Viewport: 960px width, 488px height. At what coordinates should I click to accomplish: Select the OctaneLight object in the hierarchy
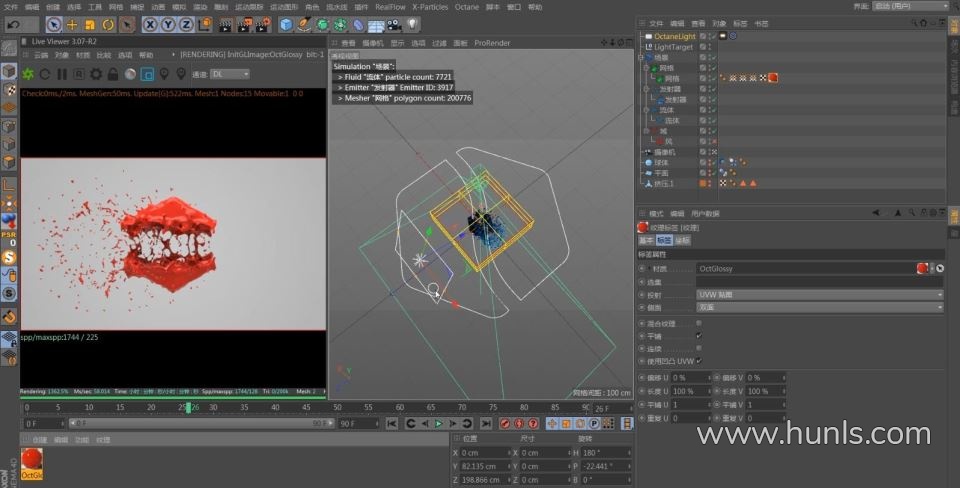pos(674,37)
